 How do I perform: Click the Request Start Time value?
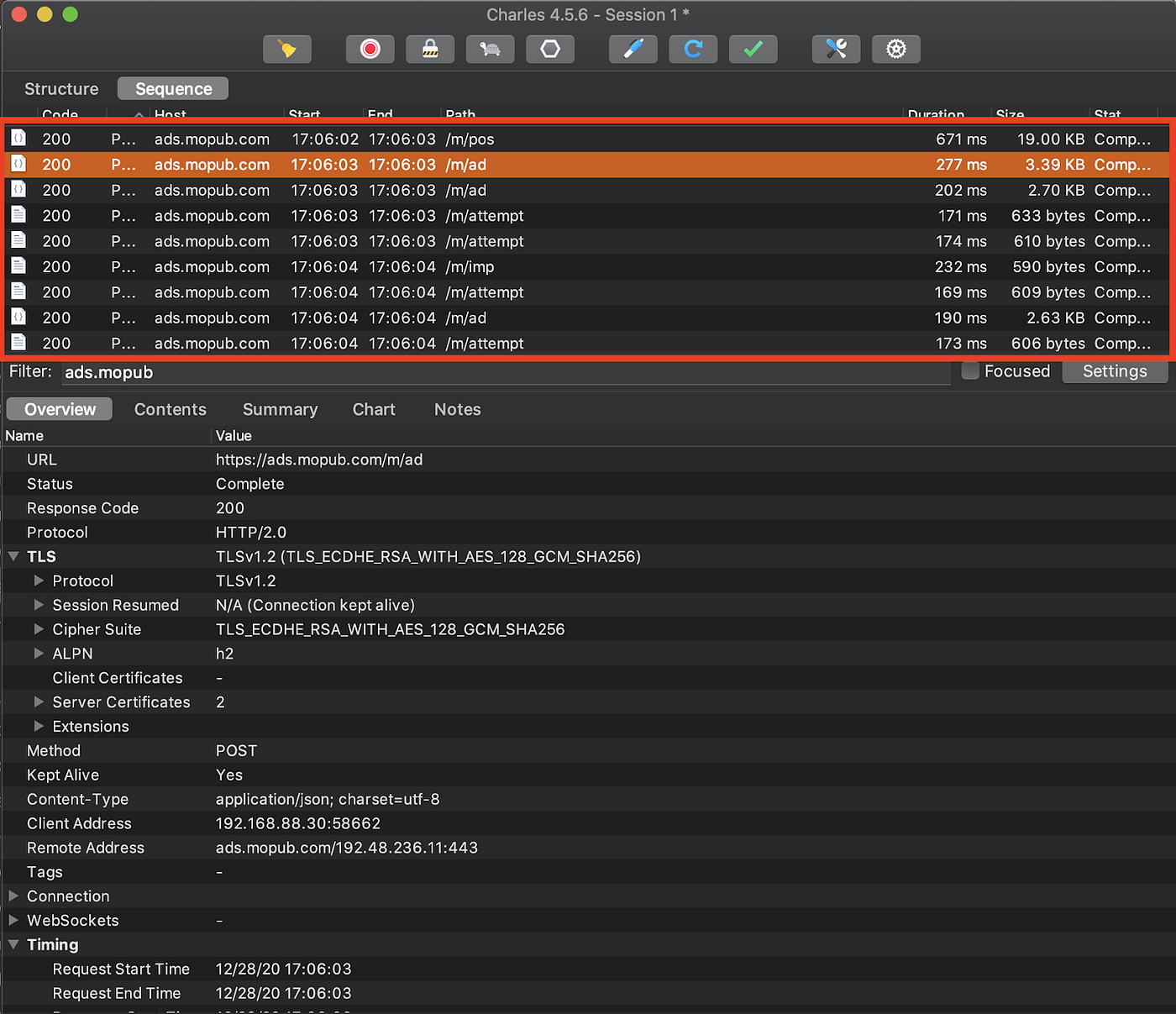(x=284, y=969)
